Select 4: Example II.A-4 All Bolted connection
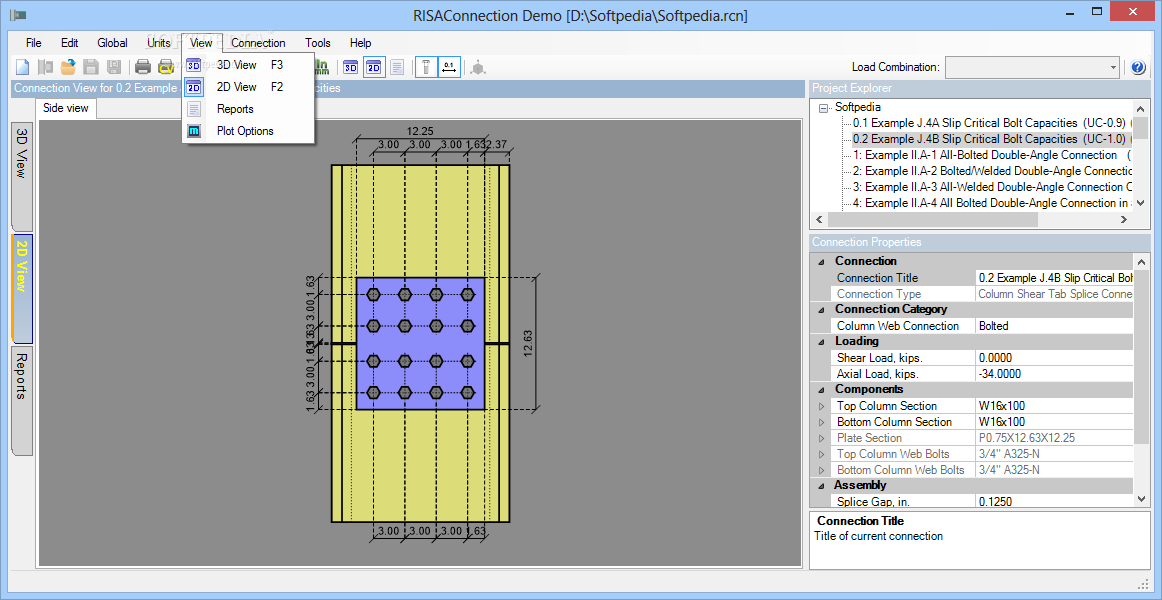Image resolution: width=1162 pixels, height=600 pixels. click(991, 203)
